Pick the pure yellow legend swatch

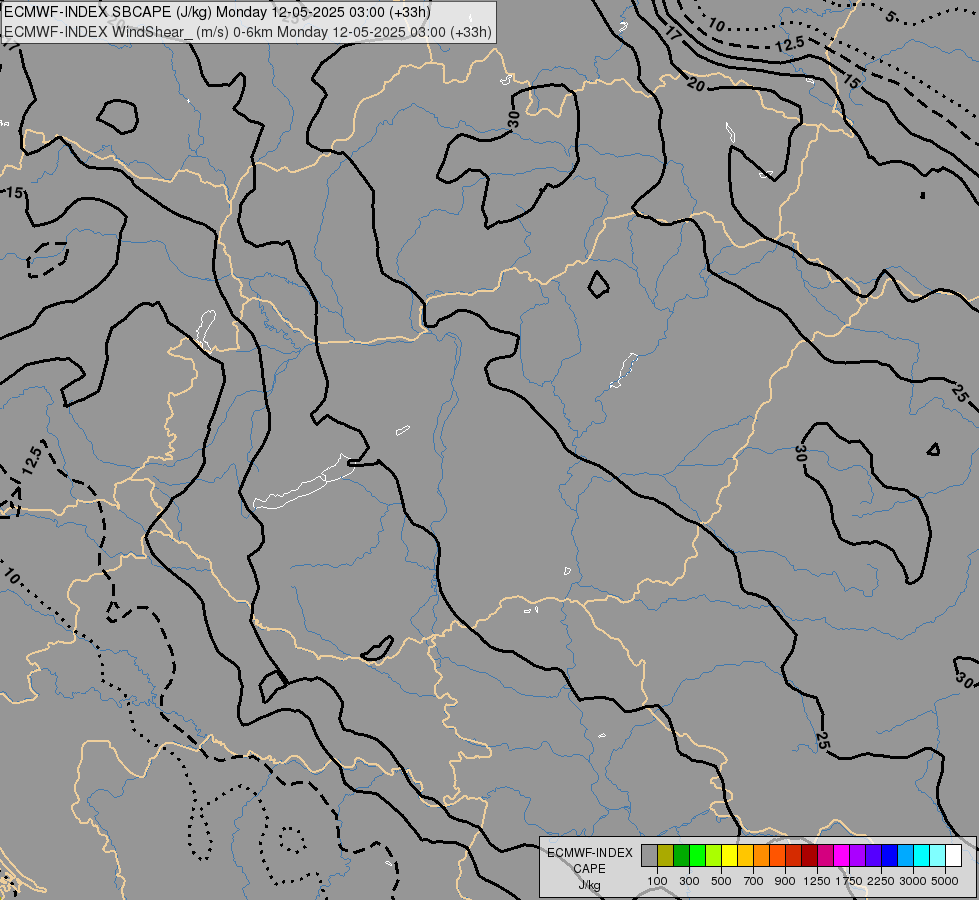(729, 855)
